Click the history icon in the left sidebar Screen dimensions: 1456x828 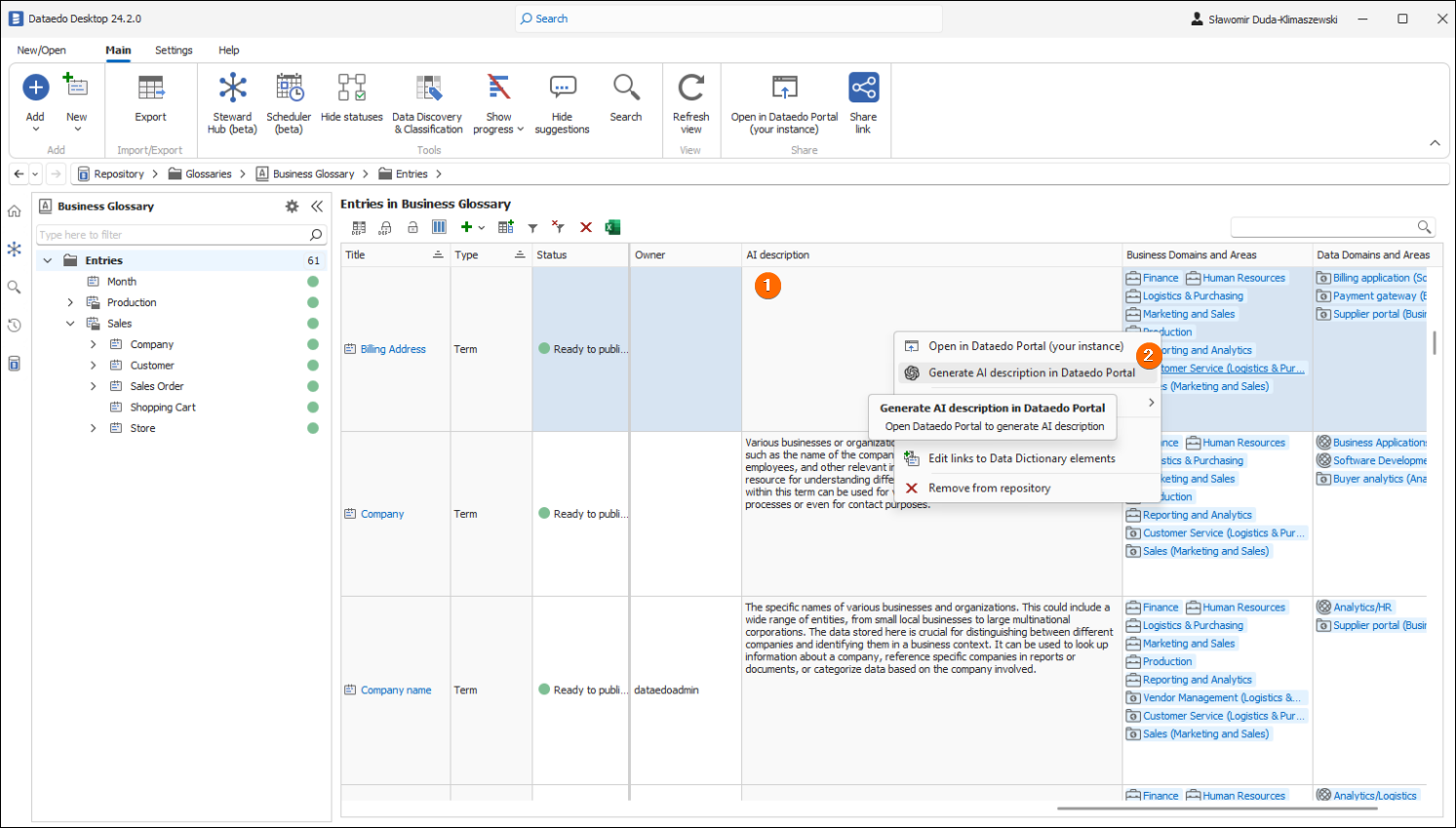tap(14, 326)
